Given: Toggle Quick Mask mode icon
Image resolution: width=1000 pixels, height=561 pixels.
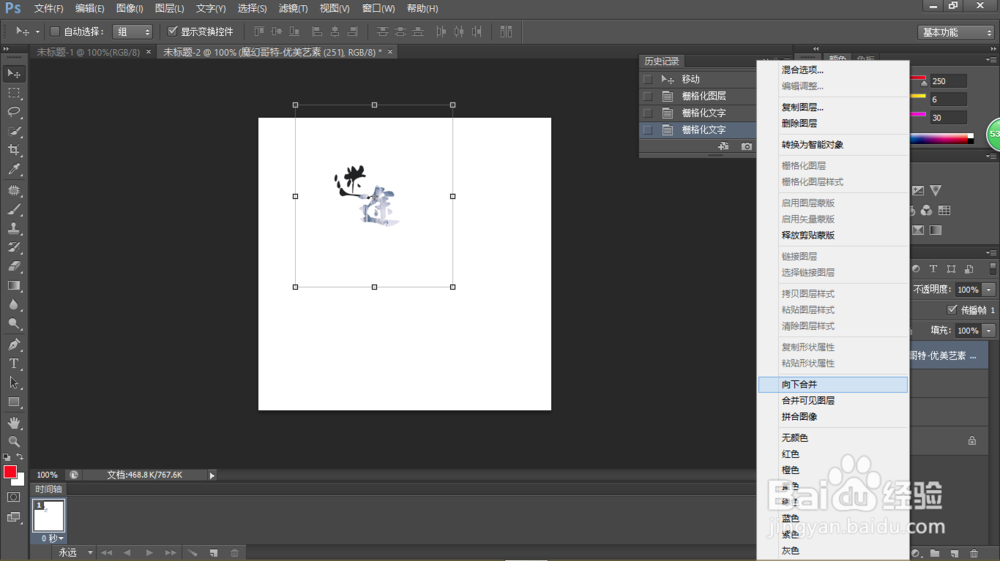Looking at the screenshot, I should [13, 497].
